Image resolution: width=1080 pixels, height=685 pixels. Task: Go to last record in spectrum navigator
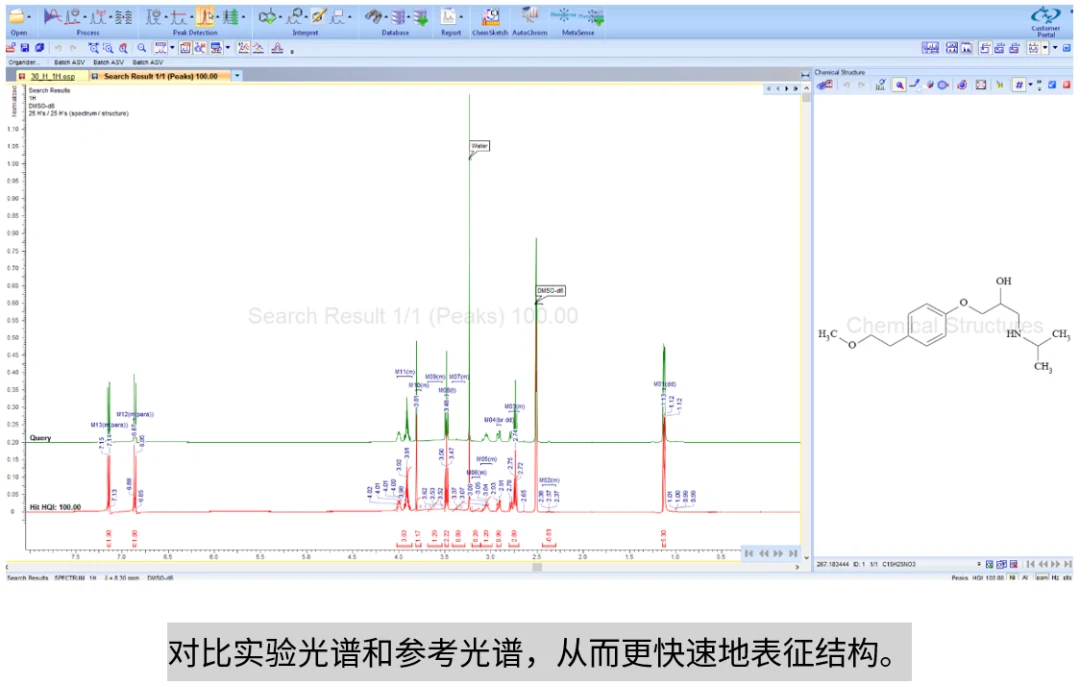point(793,554)
